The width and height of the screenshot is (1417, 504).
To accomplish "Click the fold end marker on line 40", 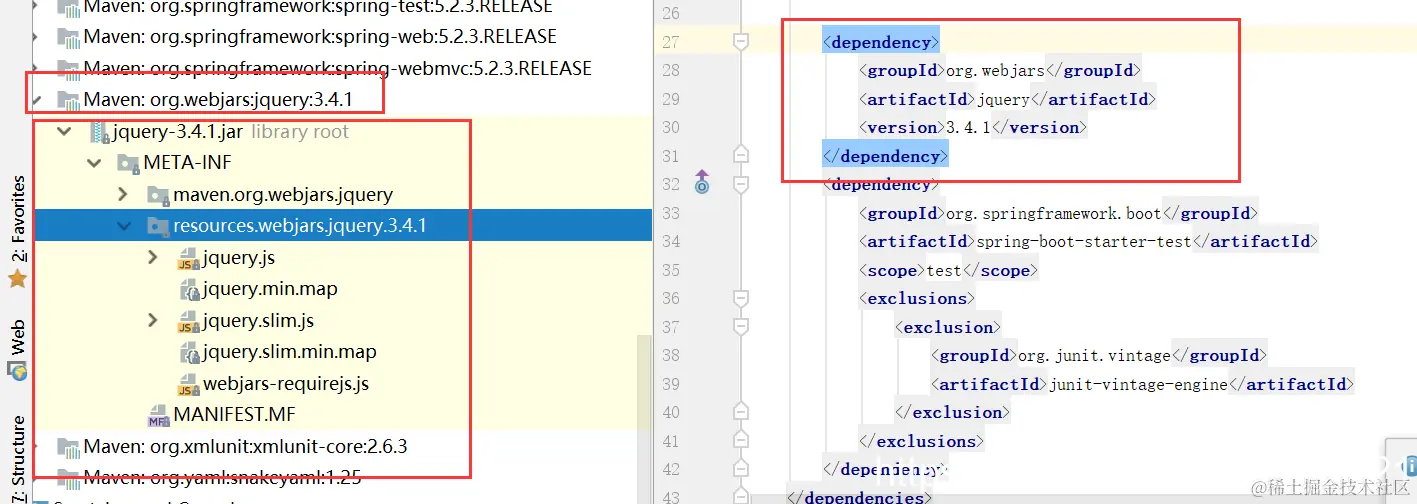I will 740,411.
